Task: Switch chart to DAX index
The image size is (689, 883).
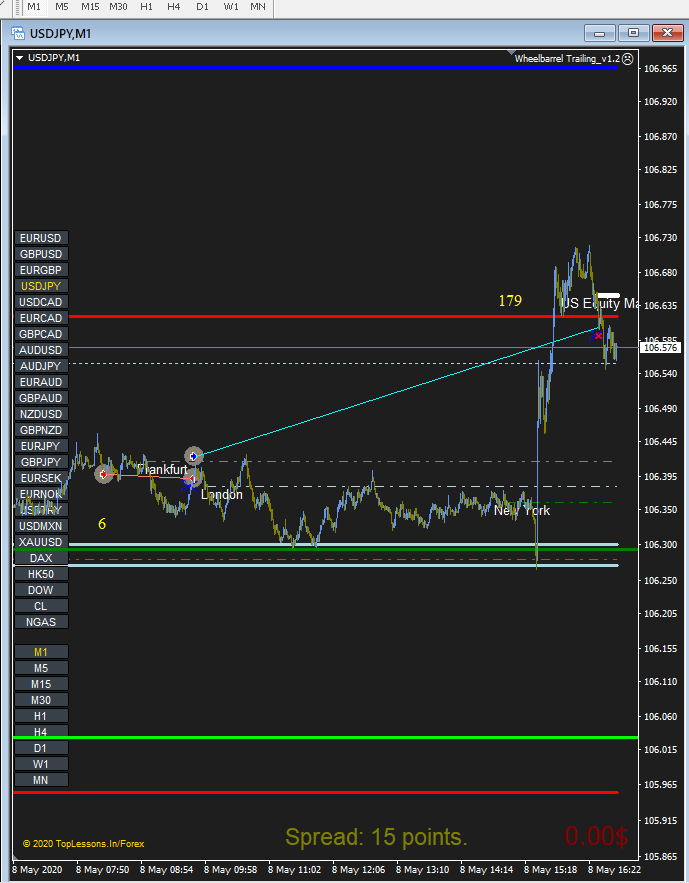Action: (41, 558)
